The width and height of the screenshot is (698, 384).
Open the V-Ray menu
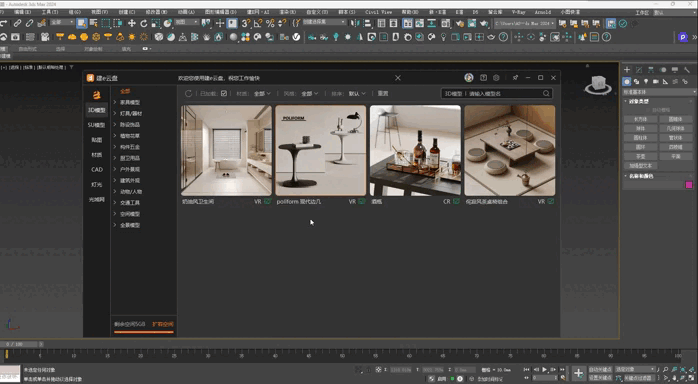pos(518,12)
